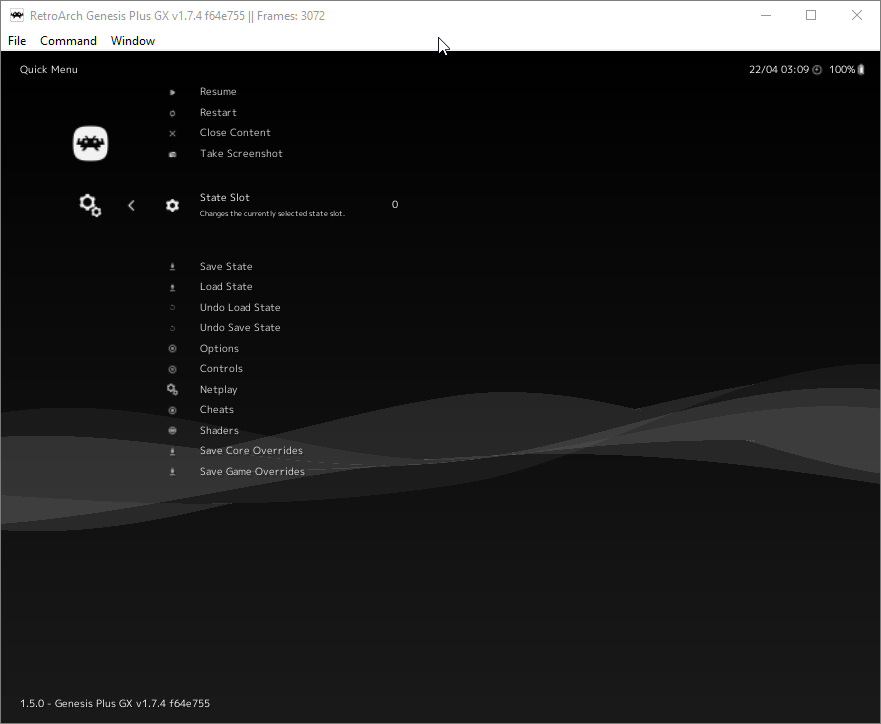This screenshot has width=881, height=724.
Task: Select Take Screenshot entry
Action: pos(241,153)
